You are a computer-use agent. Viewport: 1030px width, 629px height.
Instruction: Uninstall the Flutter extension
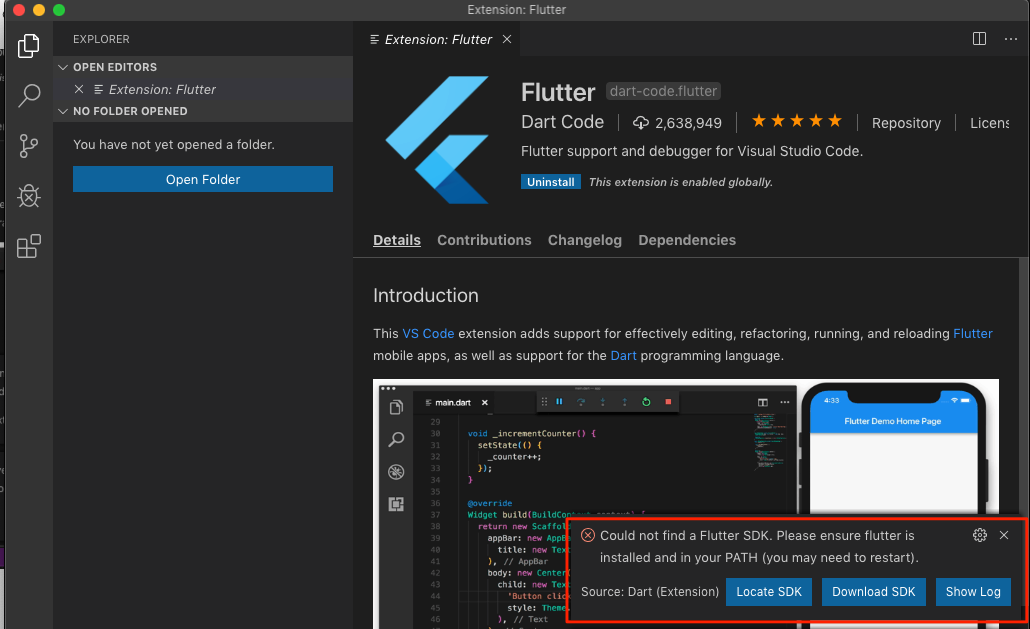[x=550, y=182]
